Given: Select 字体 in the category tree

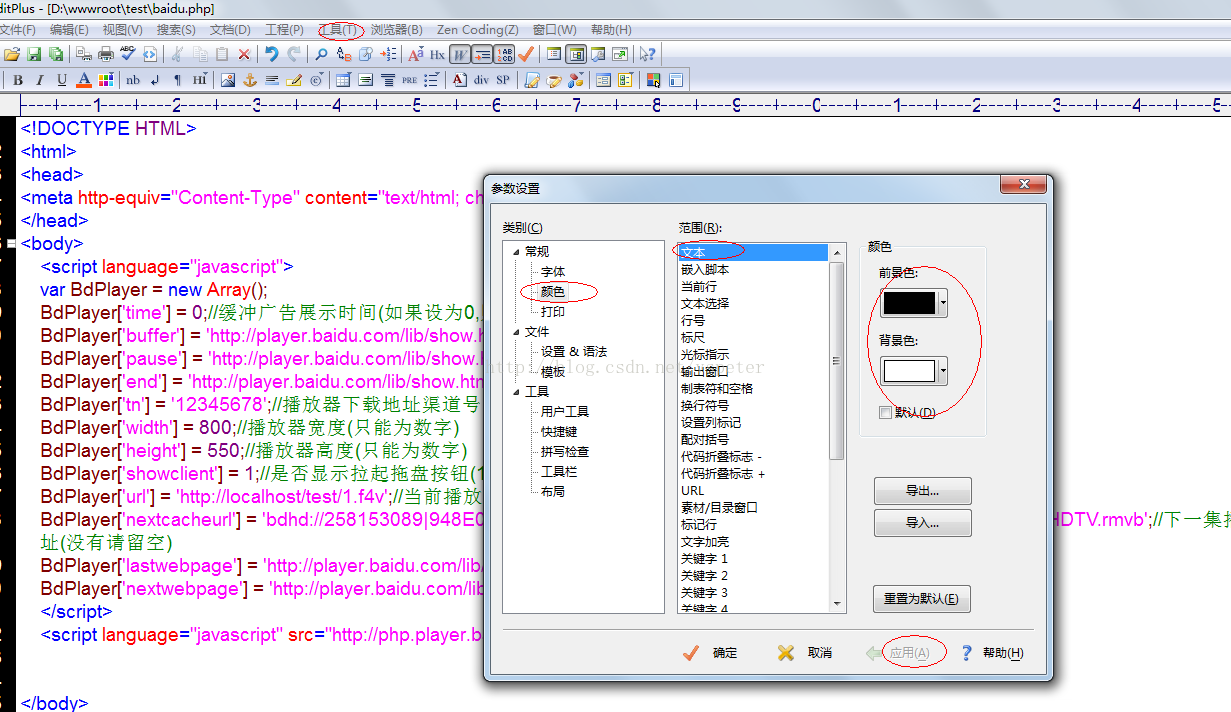Looking at the screenshot, I should 553,271.
